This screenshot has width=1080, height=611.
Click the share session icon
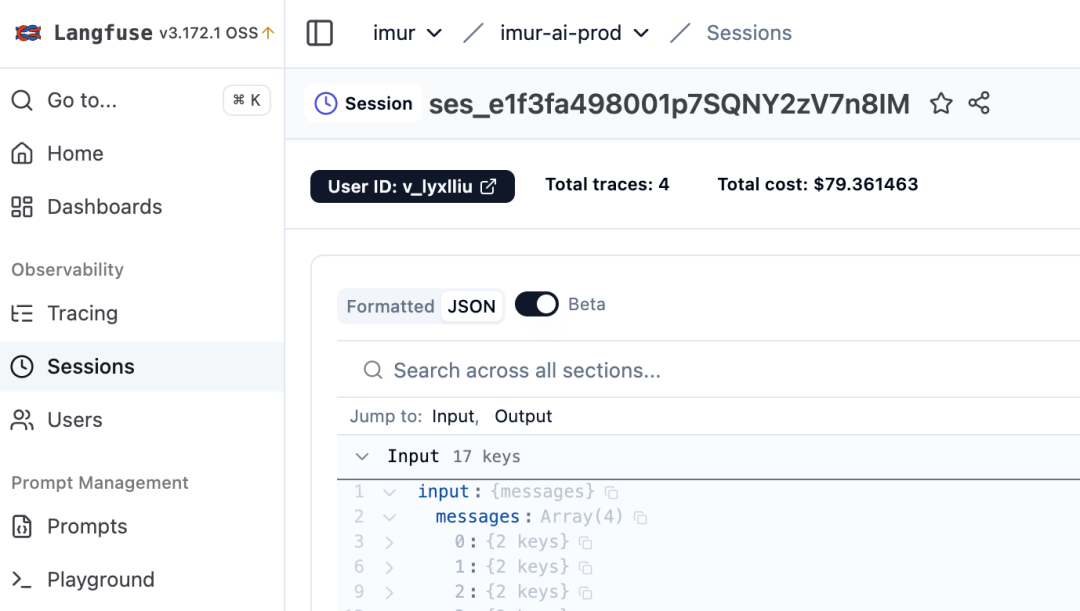(x=979, y=103)
